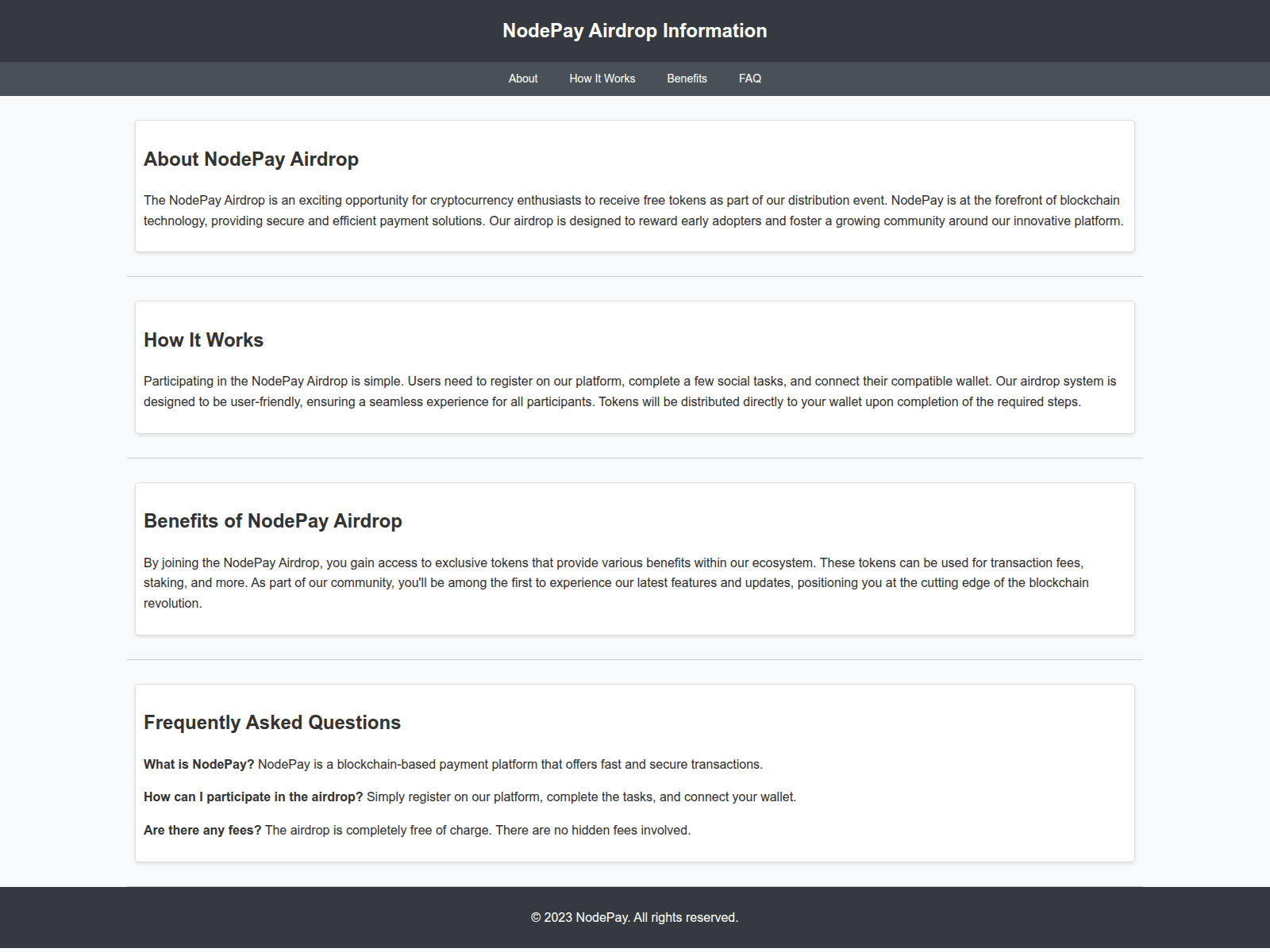This screenshot has height=952, width=1270.
Task: Click 'How can I participate in the airdrop?' question
Action: (252, 797)
